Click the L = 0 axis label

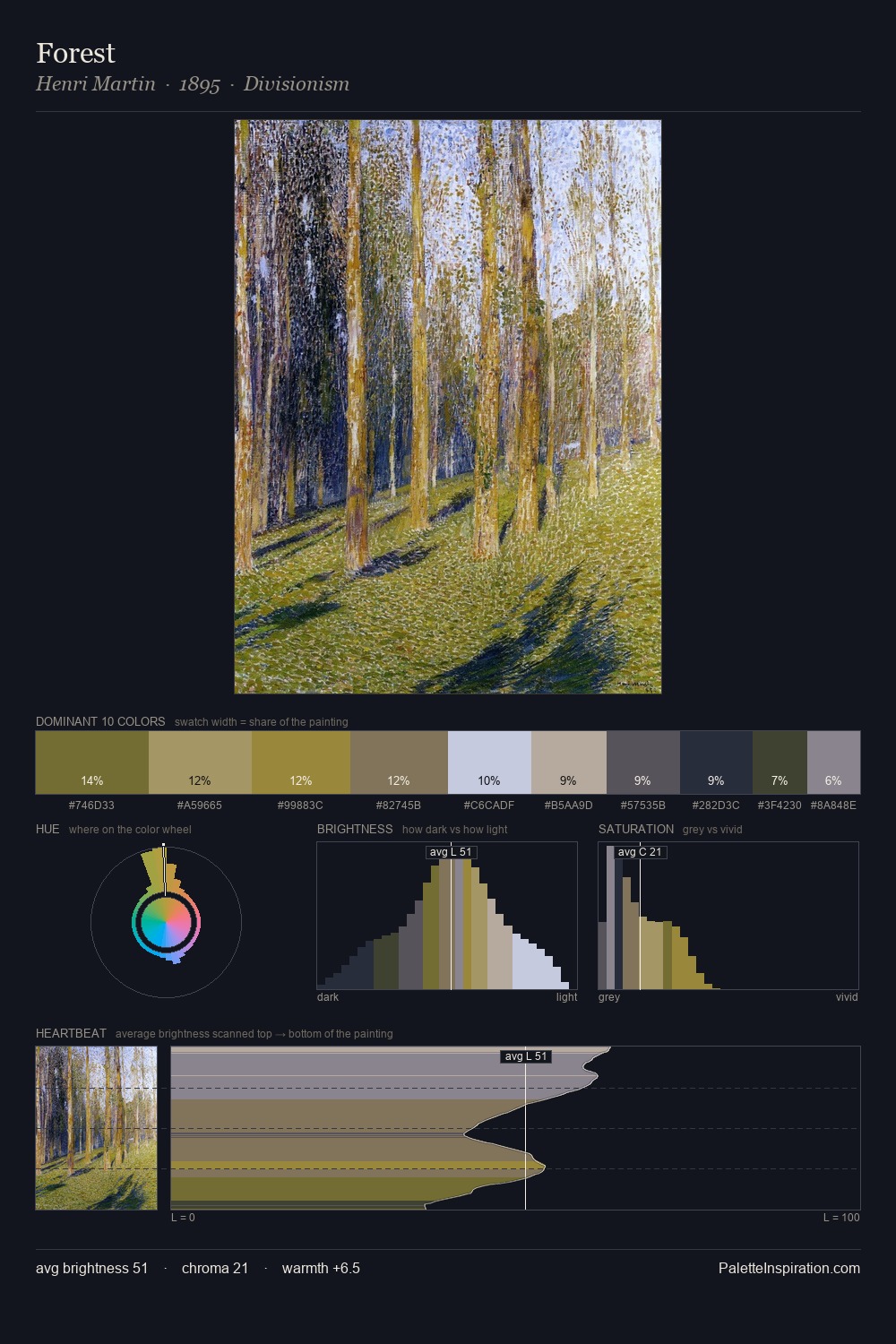[x=183, y=1218]
